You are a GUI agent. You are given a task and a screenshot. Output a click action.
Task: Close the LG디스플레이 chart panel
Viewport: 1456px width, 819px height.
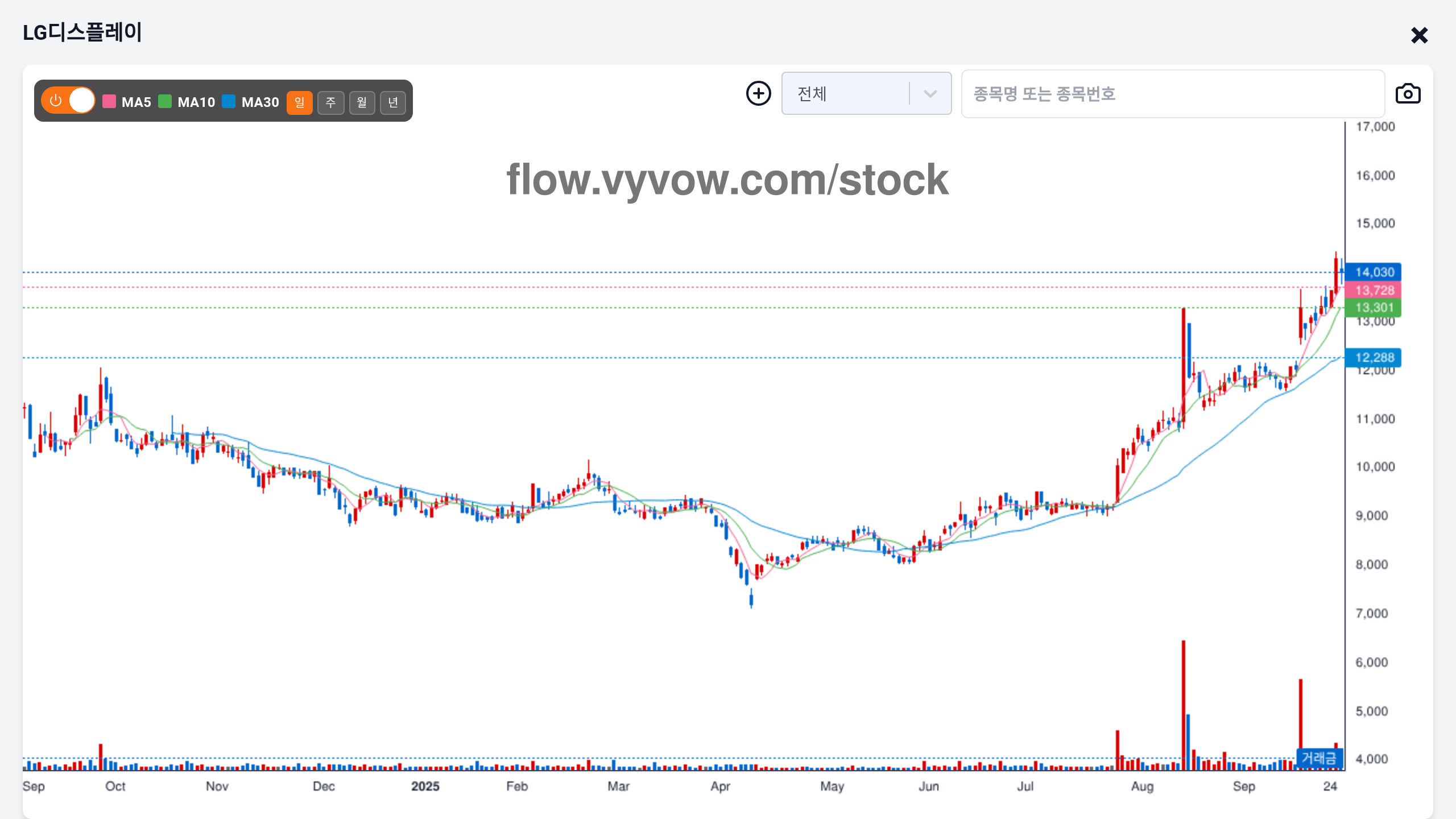[1419, 35]
